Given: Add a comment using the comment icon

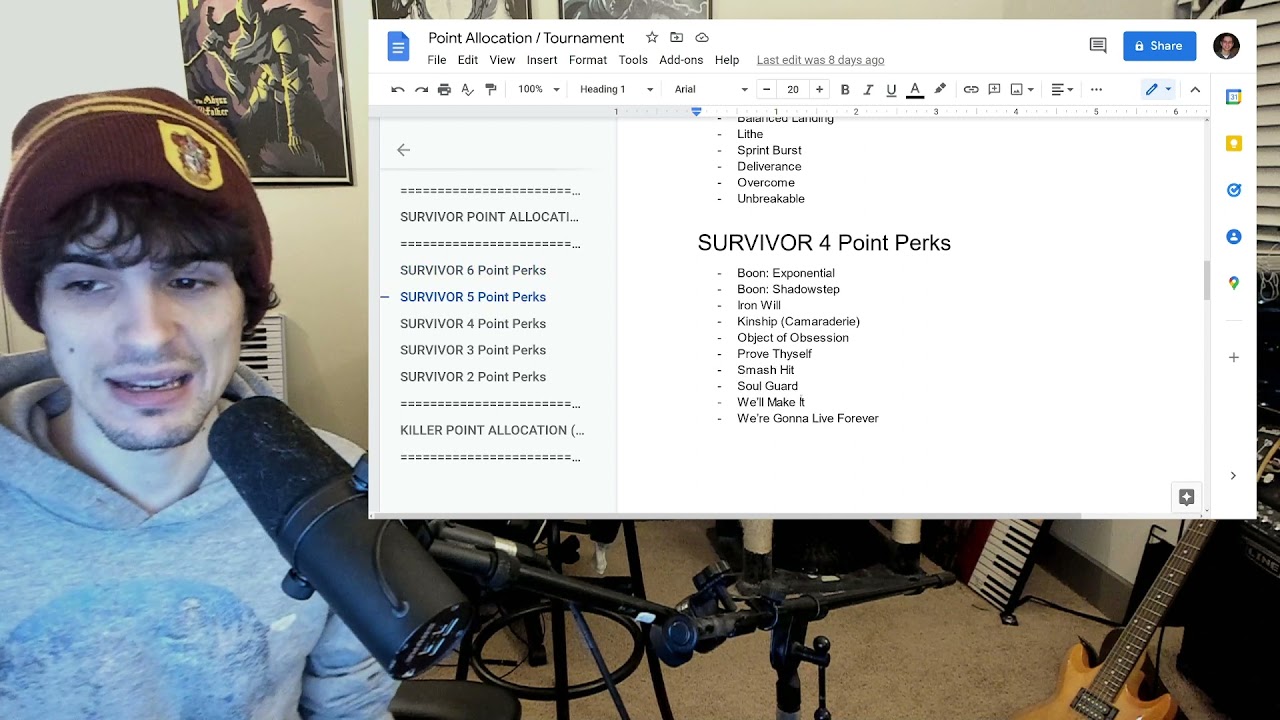Looking at the screenshot, I should coord(994,89).
